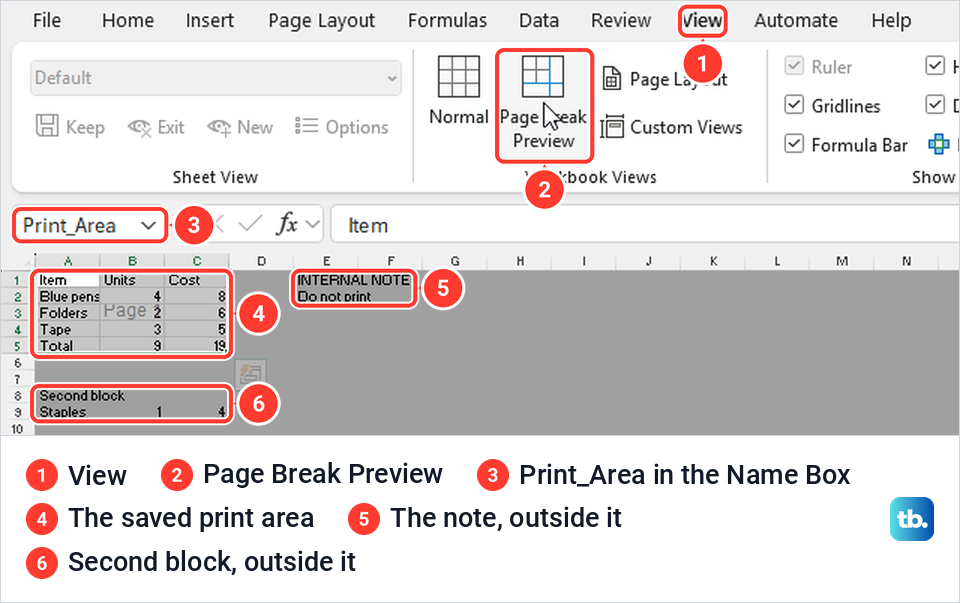Click the formula bar showing Item
This screenshot has height=603, width=960.
646,225
